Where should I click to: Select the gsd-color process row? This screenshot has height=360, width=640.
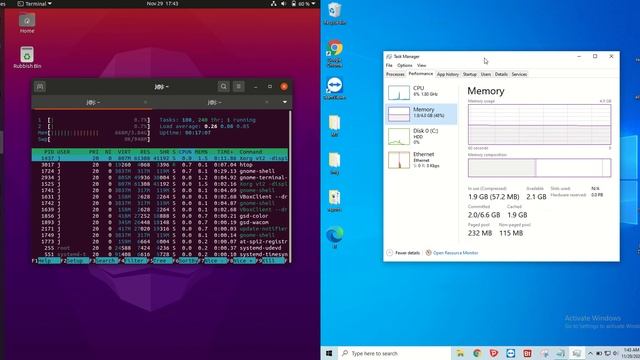click(x=160, y=216)
